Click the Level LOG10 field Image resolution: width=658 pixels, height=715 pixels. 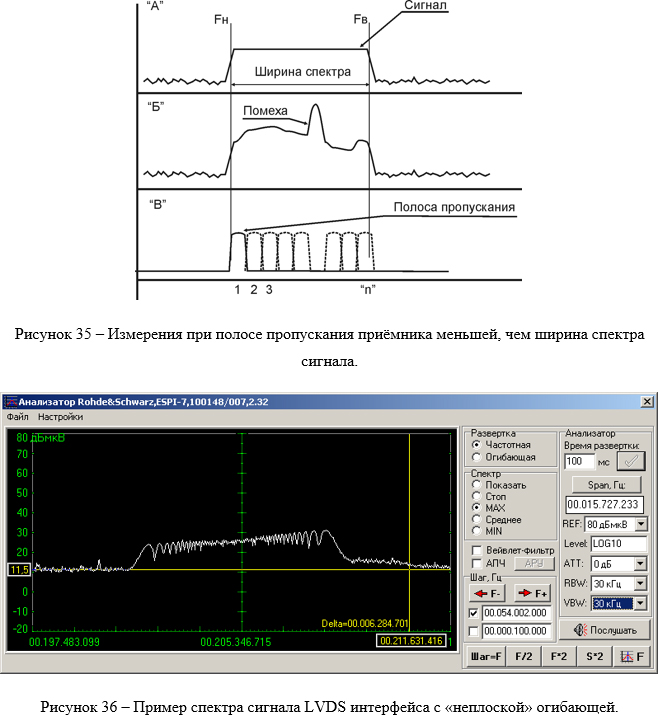click(619, 544)
